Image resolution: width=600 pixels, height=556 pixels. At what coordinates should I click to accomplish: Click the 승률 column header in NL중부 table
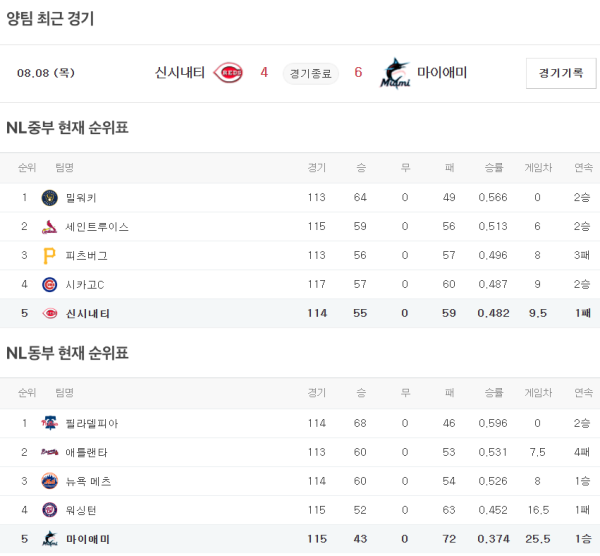493,168
